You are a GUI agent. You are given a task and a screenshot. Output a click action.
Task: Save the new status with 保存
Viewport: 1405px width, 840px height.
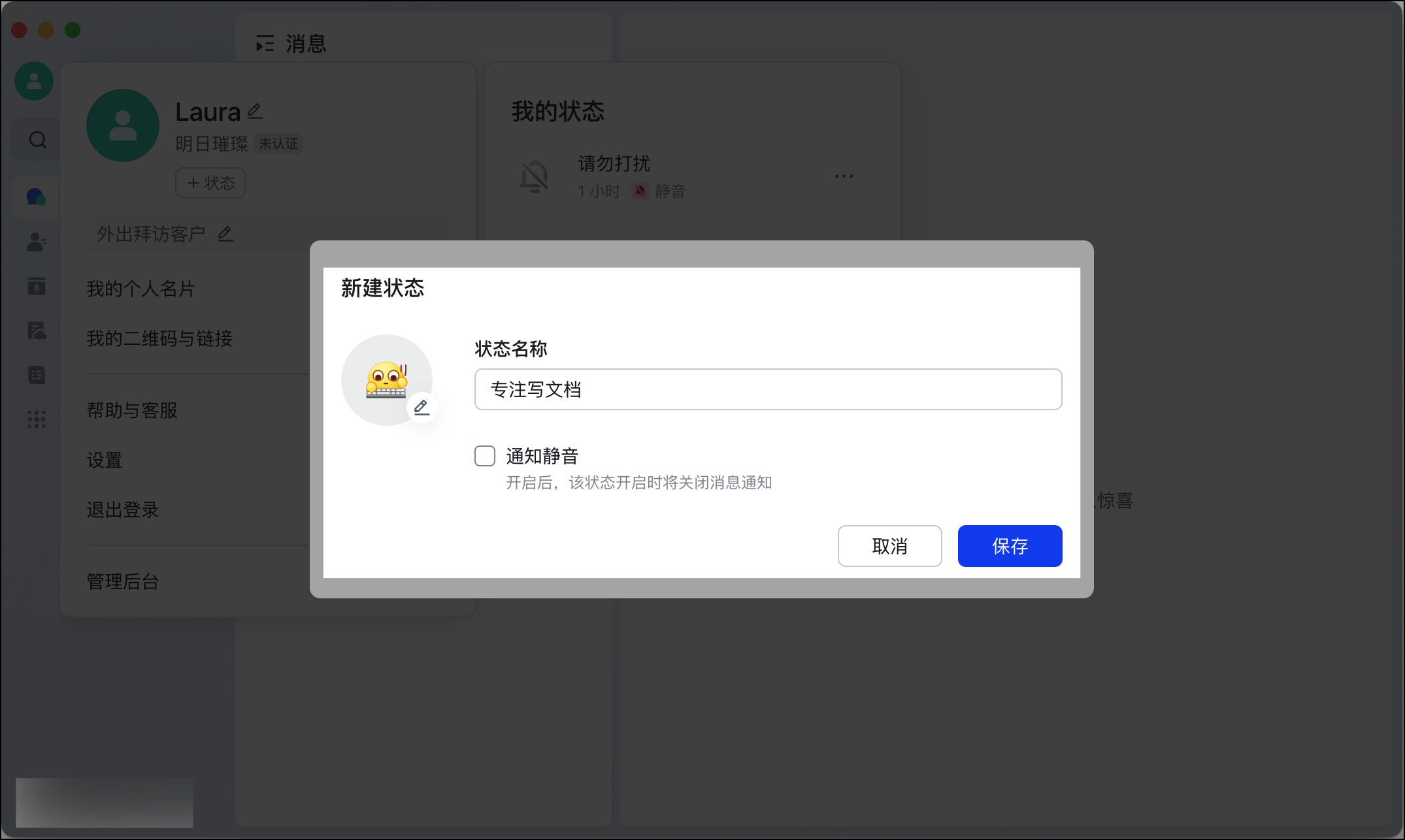(x=1009, y=546)
